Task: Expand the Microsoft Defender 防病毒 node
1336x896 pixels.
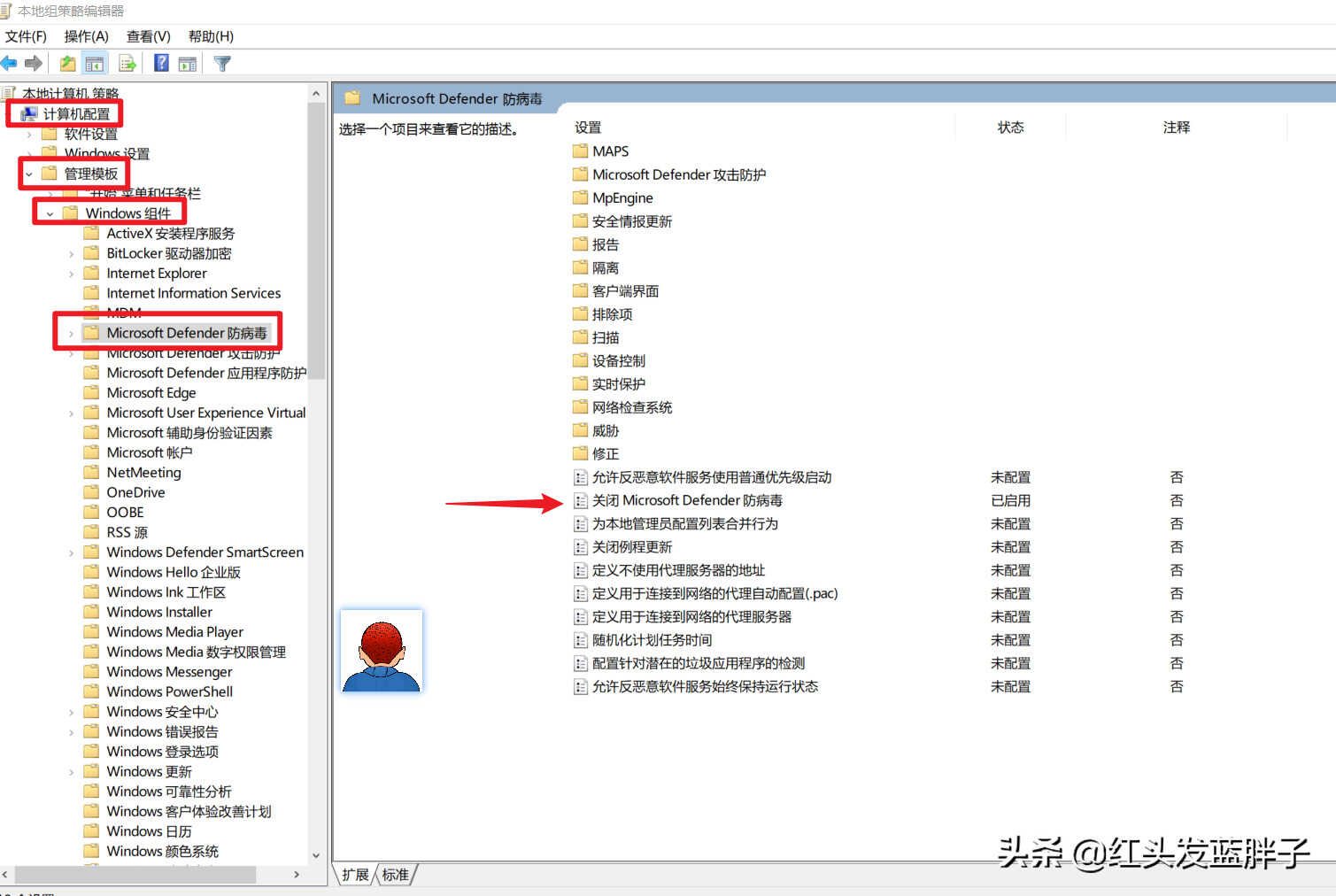Action: (x=72, y=334)
